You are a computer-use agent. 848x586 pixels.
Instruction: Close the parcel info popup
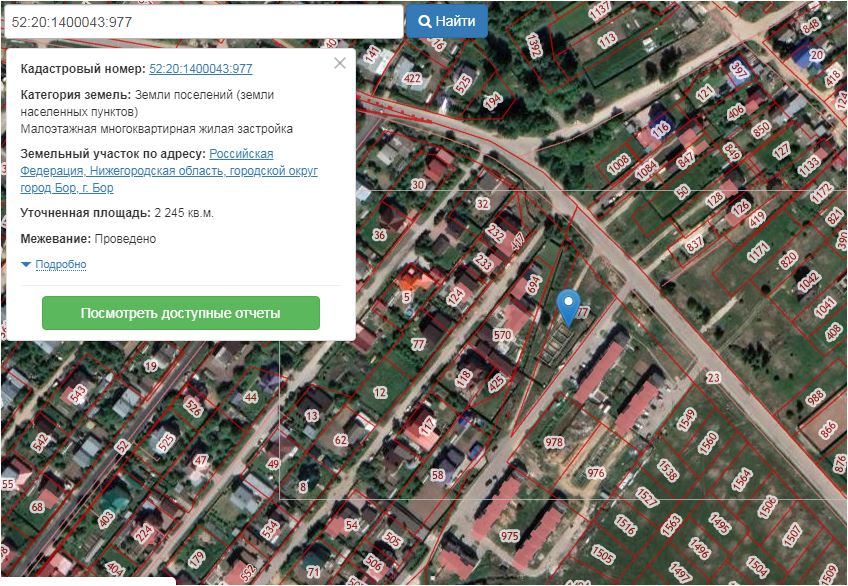tap(340, 63)
